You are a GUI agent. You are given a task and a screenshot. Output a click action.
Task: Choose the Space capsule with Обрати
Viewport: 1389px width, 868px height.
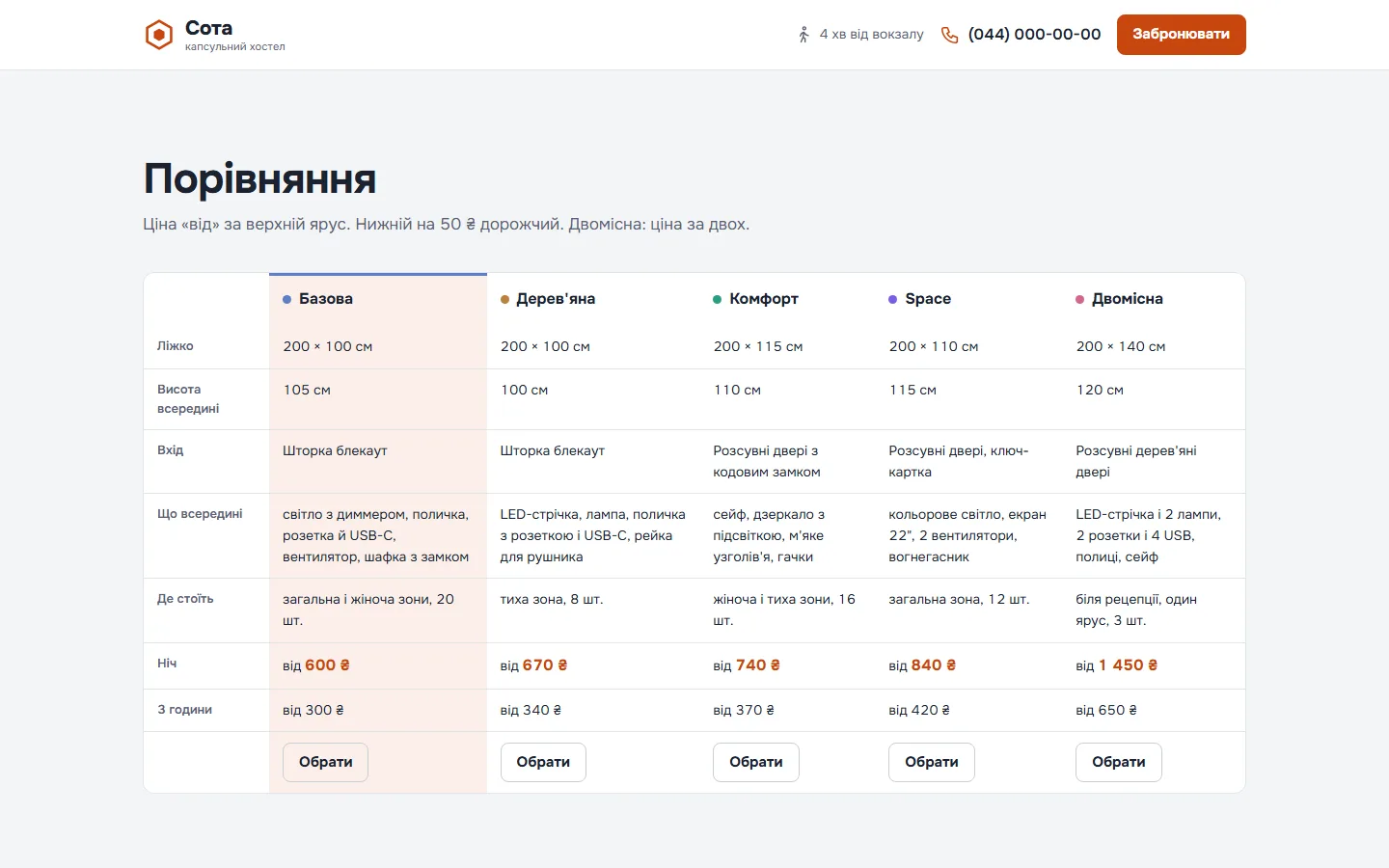coord(932,762)
